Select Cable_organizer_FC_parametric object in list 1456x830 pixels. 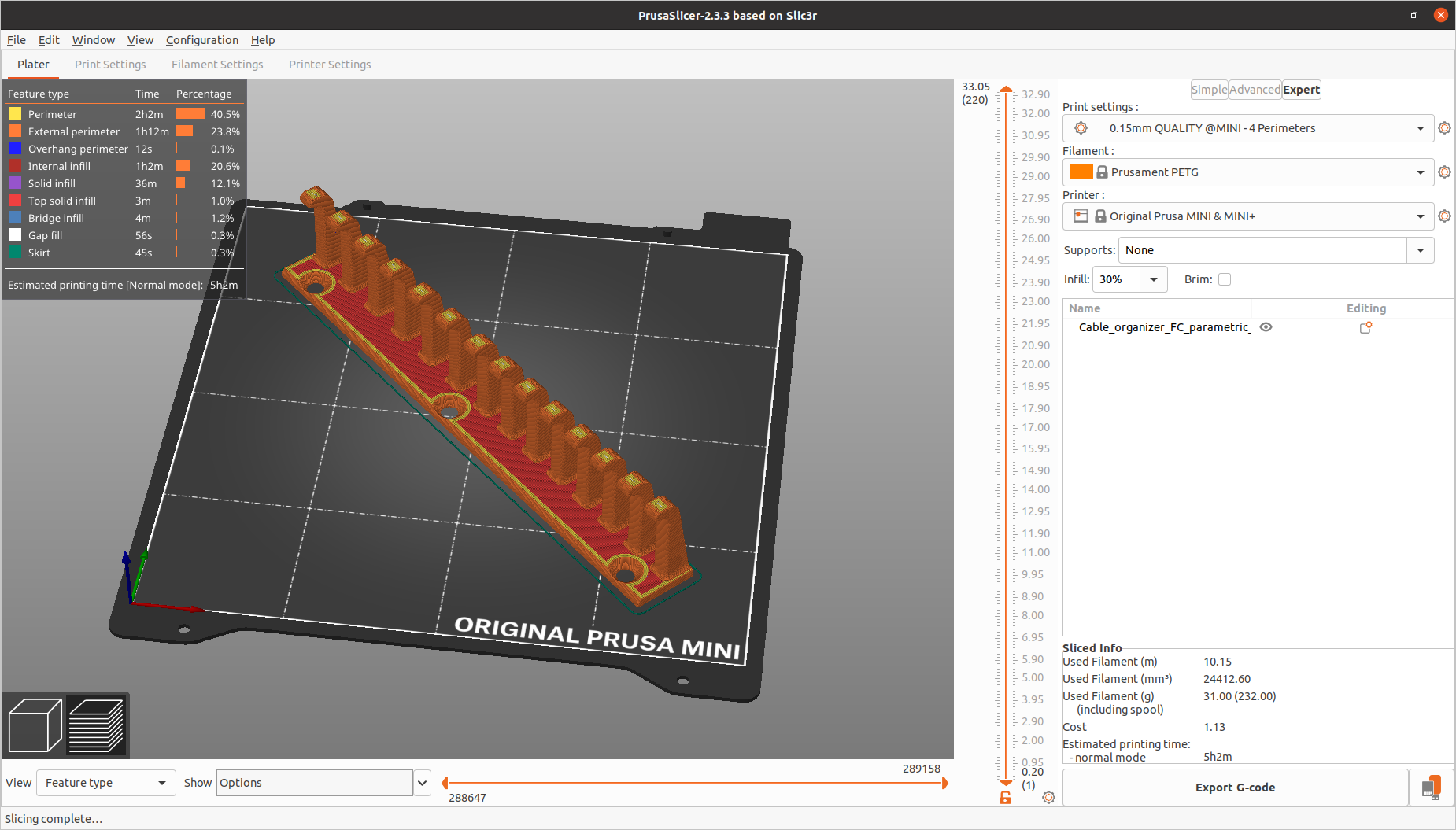pyautogui.click(x=1163, y=327)
